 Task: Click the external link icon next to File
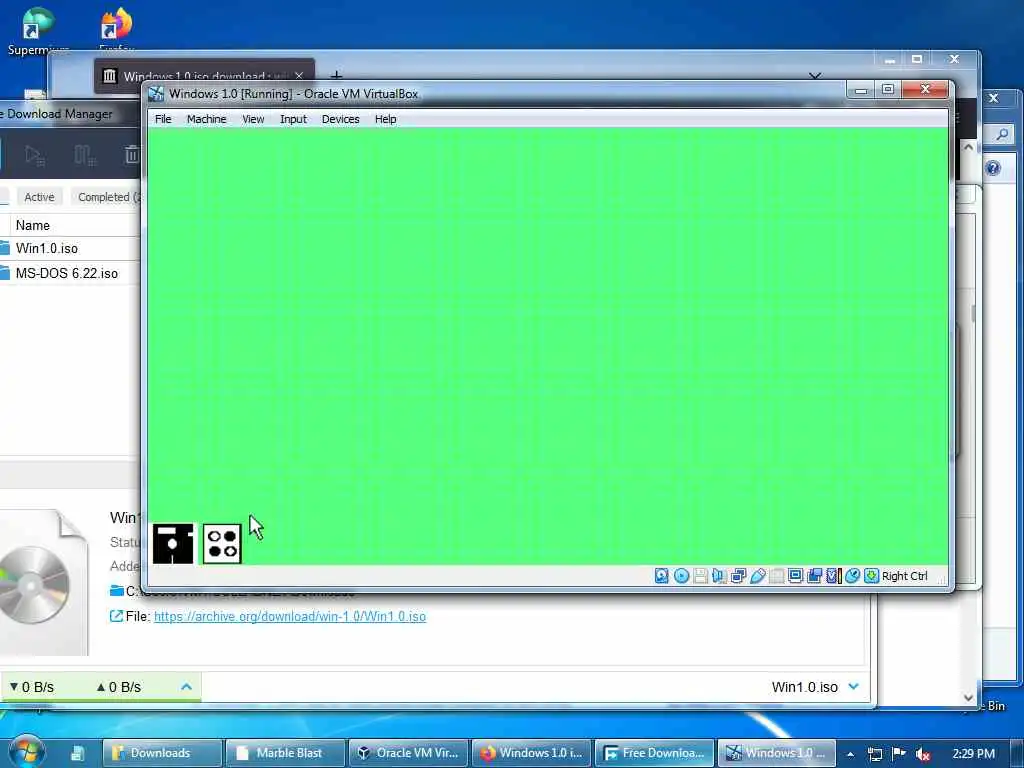point(116,616)
